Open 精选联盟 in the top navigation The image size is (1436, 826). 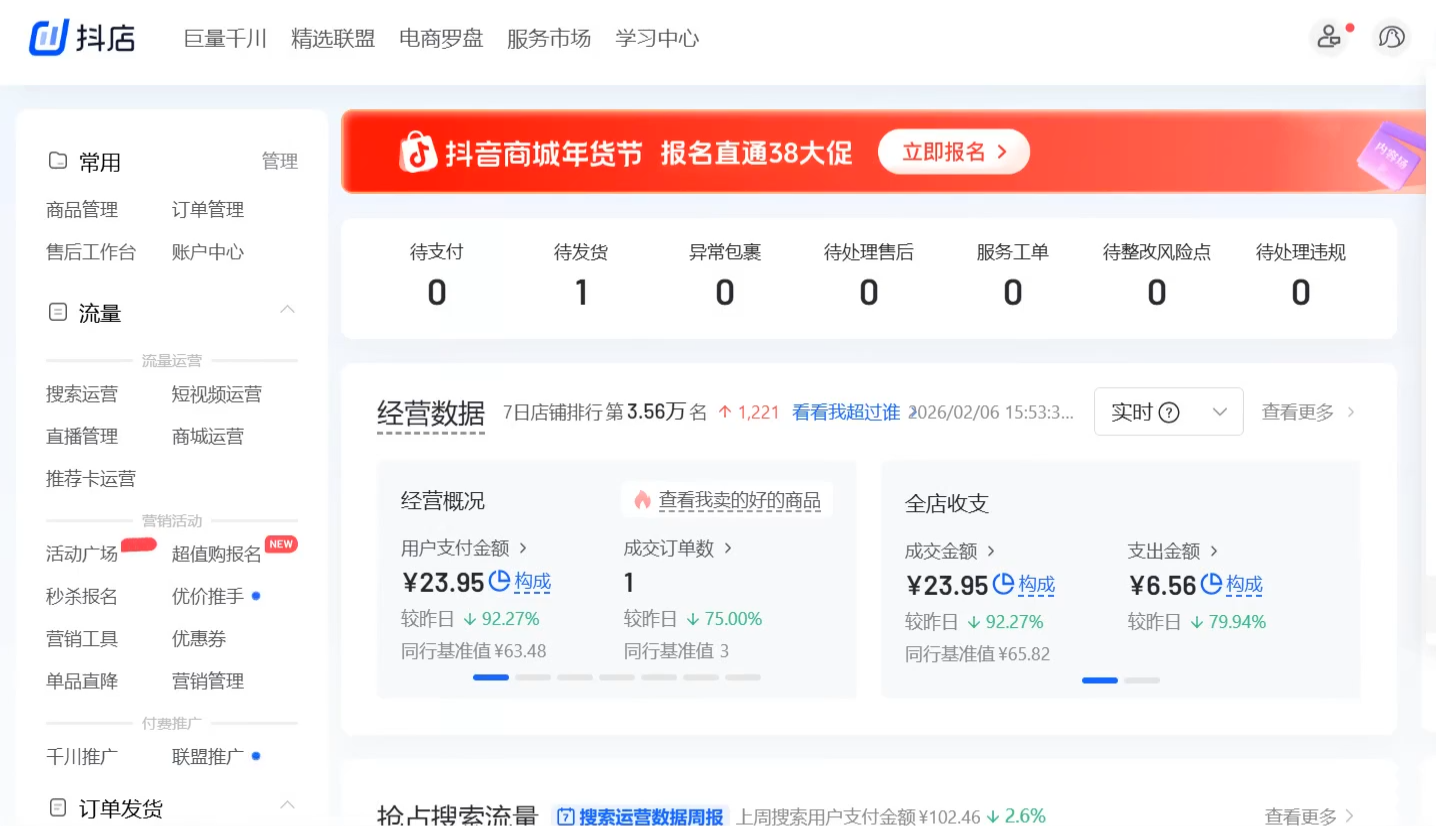pyautogui.click(x=333, y=38)
